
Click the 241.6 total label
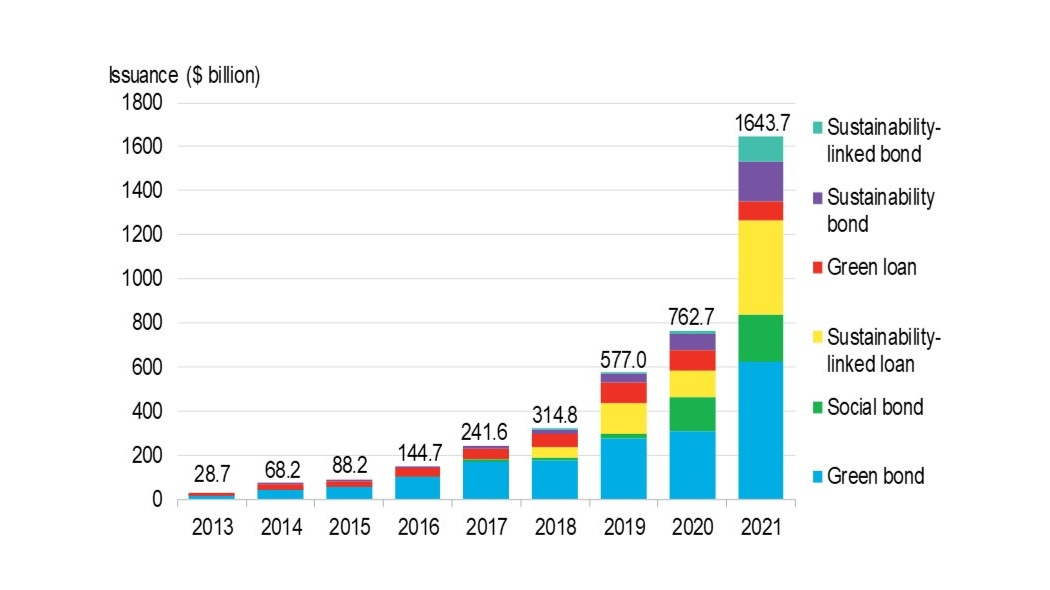[484, 432]
